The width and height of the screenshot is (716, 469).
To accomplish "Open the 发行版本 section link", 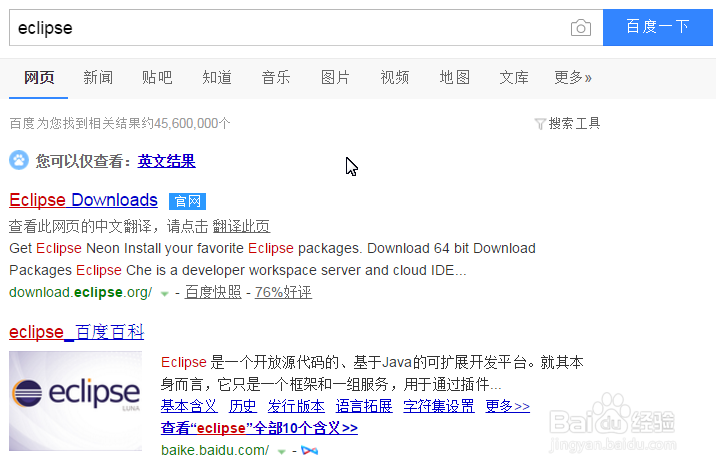I will click(296, 406).
